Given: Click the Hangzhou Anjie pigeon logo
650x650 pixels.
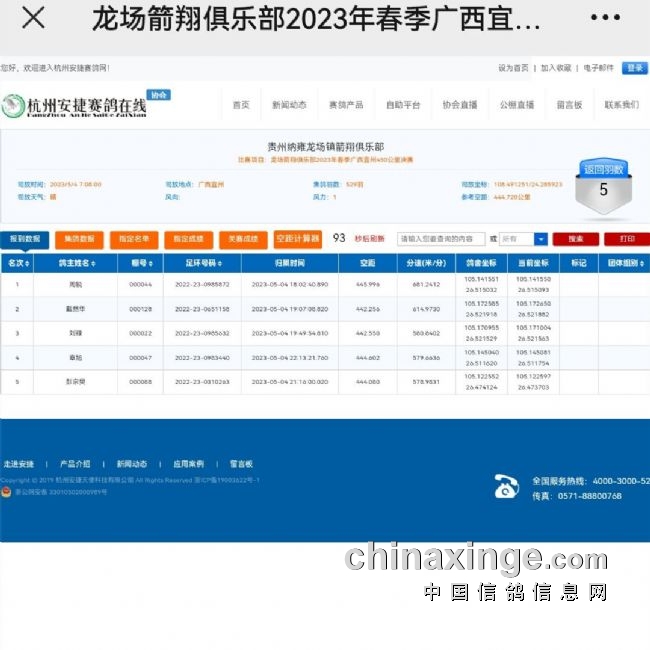Looking at the screenshot, I should (75, 106).
